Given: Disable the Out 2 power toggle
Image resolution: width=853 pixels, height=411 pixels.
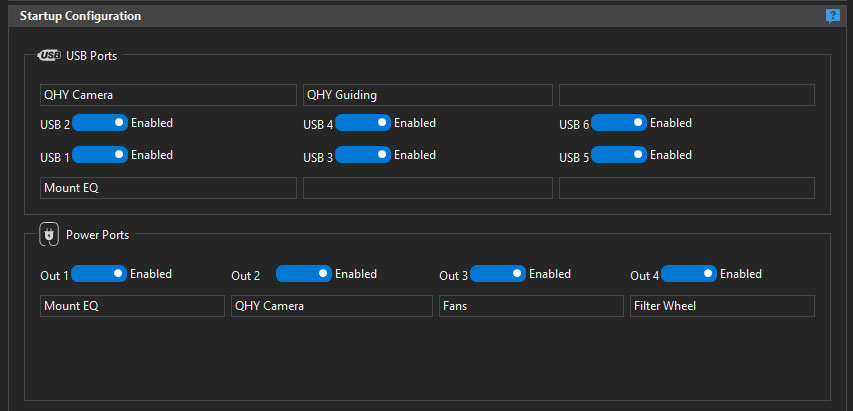Looking at the screenshot, I should pos(303,274).
